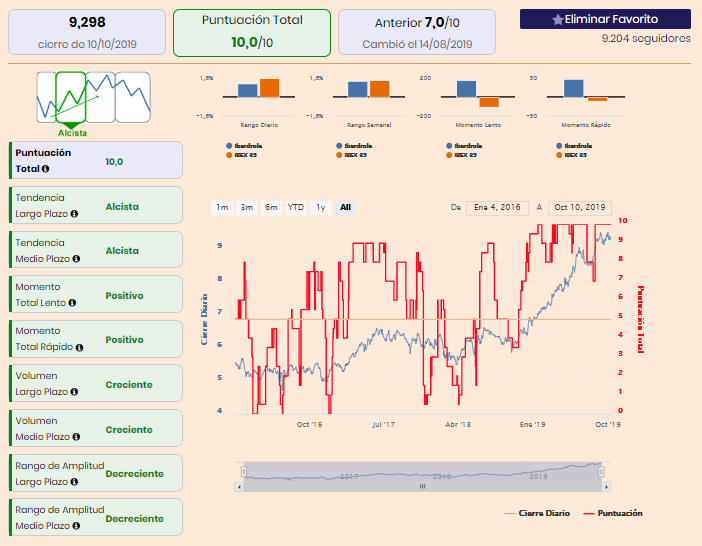
Task: Click Decreciente value of Rango de Amplitud Medio Plazo
Action: coord(135,519)
